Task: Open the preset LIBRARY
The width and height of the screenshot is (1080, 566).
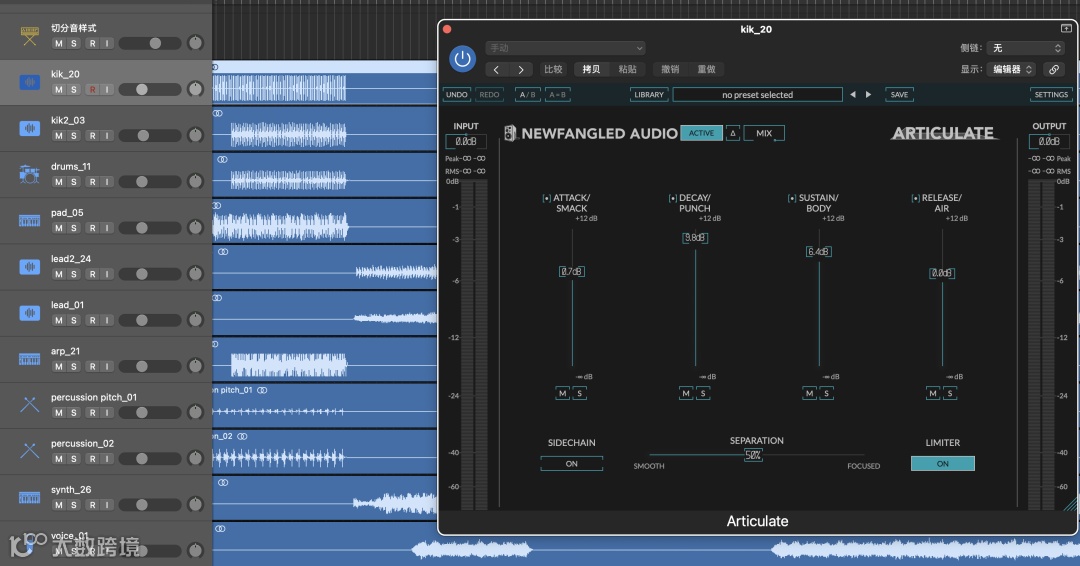Action: pos(649,95)
